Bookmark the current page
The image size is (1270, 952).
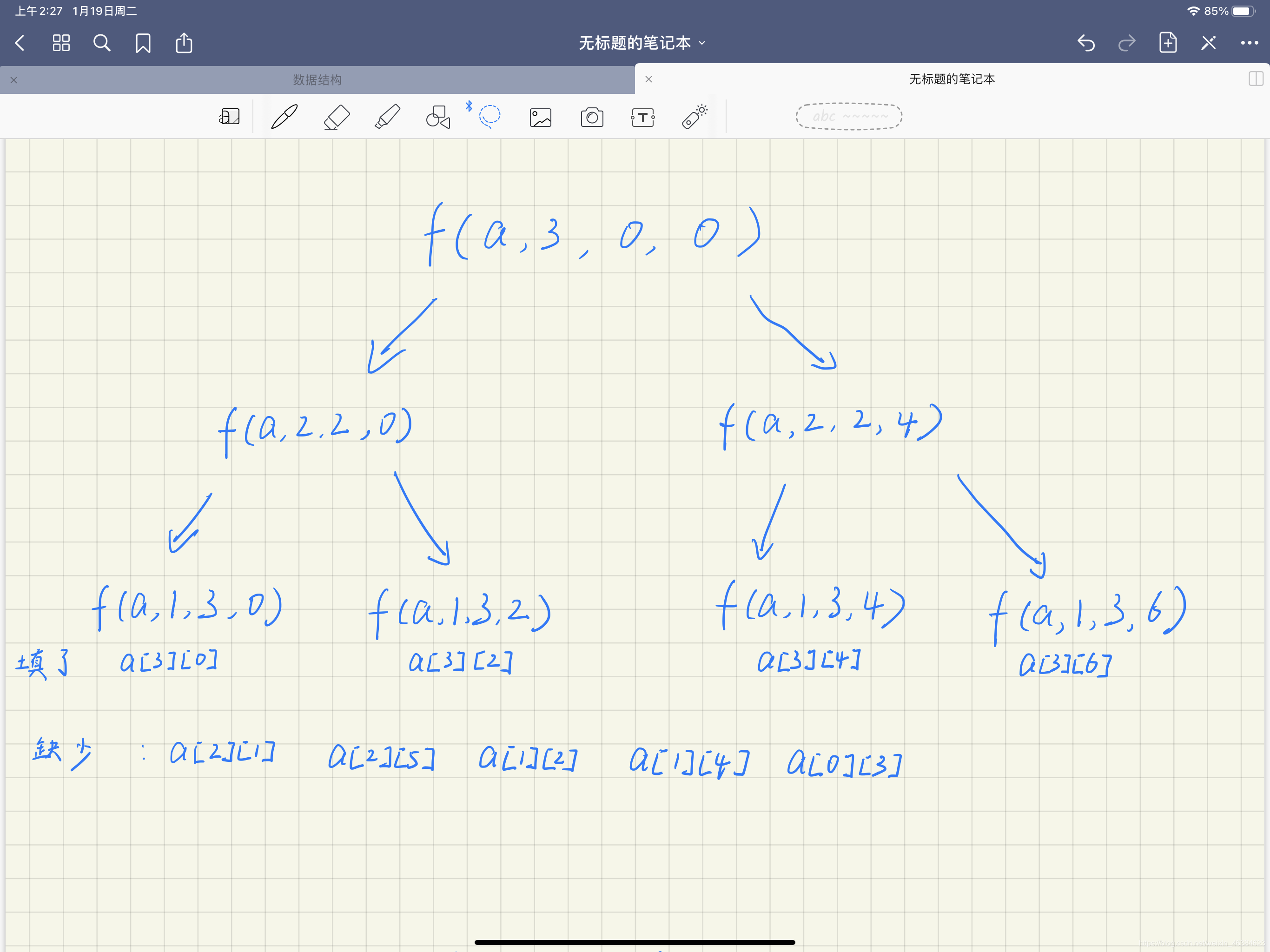143,43
